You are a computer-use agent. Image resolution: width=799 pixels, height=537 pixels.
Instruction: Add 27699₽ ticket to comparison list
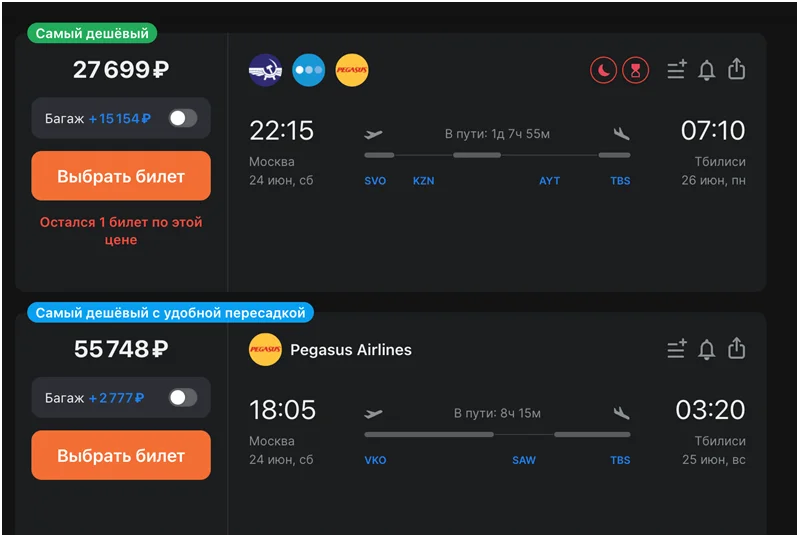677,70
